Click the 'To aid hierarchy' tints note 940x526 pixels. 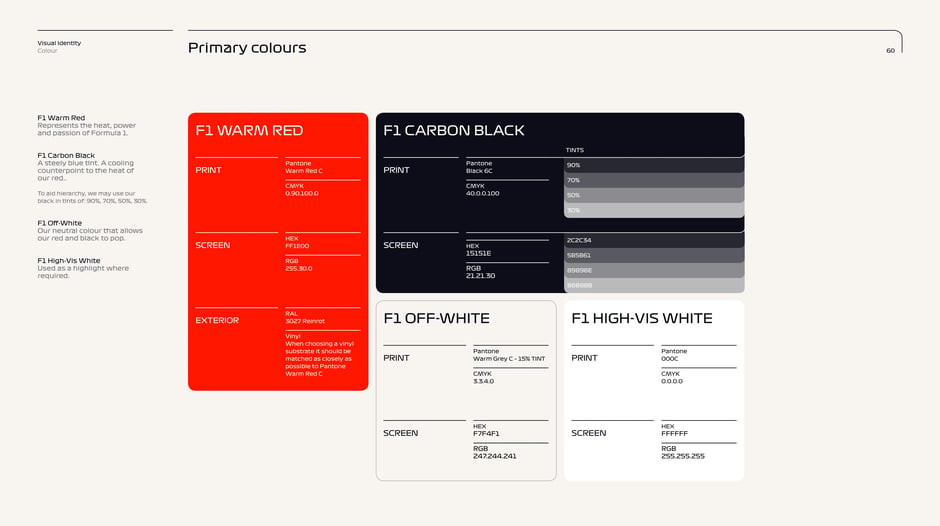(92, 197)
